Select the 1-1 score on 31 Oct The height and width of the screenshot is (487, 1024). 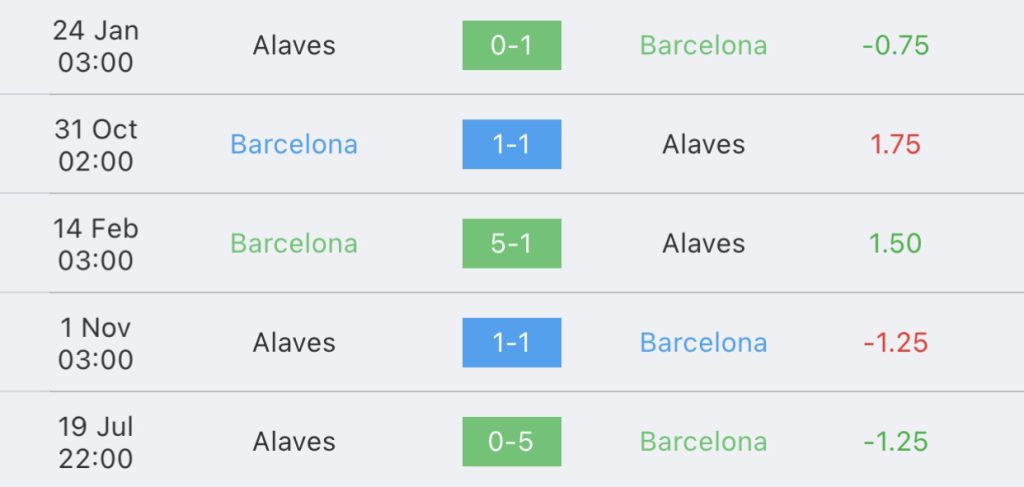click(x=511, y=144)
